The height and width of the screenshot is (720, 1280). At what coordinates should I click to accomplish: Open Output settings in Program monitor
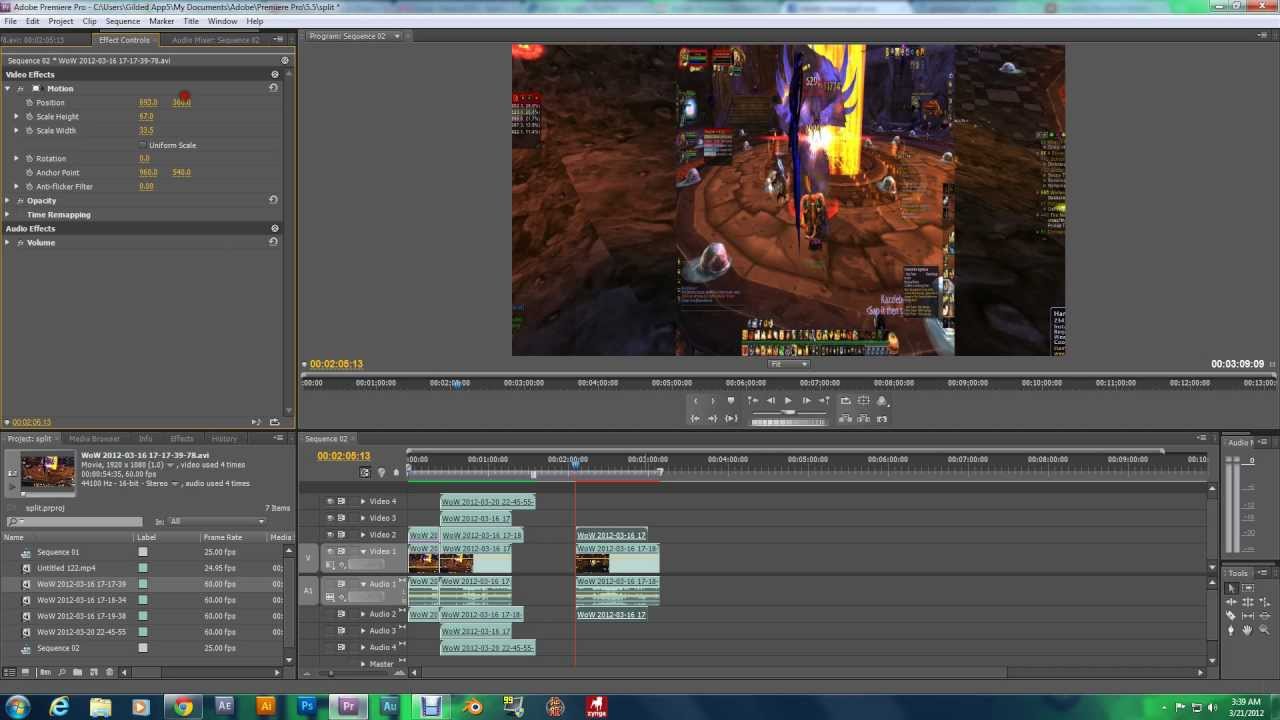[883, 400]
